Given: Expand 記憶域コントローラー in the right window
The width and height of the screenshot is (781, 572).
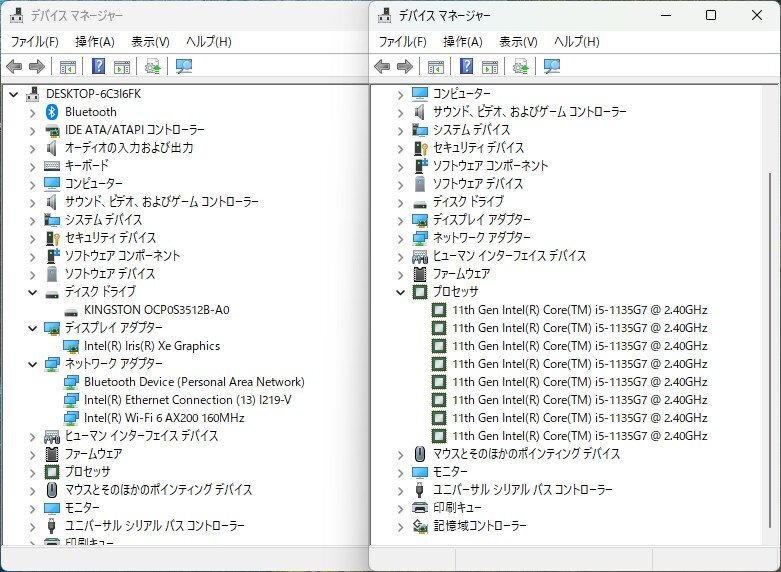Looking at the screenshot, I should pyautogui.click(x=401, y=526).
